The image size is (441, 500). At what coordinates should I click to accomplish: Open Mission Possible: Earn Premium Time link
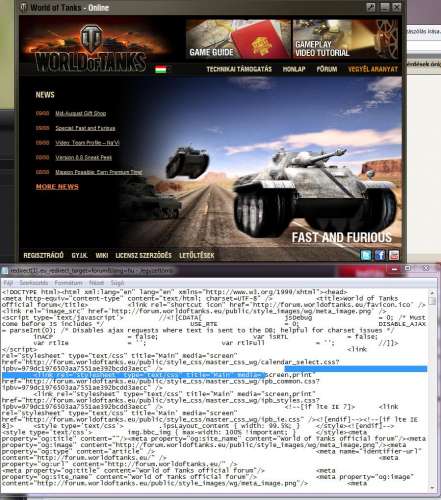(x=99, y=172)
